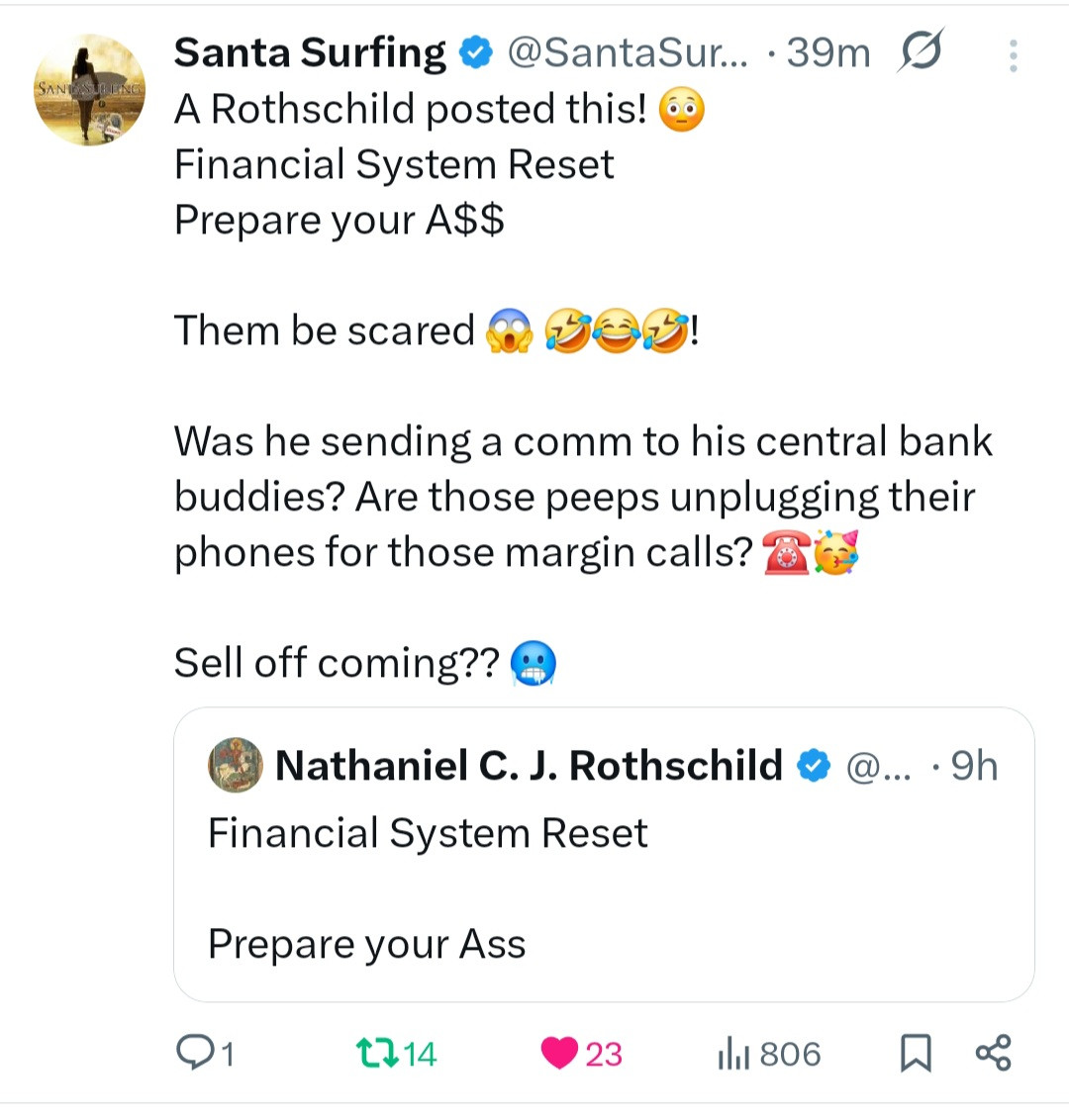
Task: Toggle the repost icon showing 14
Action: pyautogui.click(x=375, y=1054)
